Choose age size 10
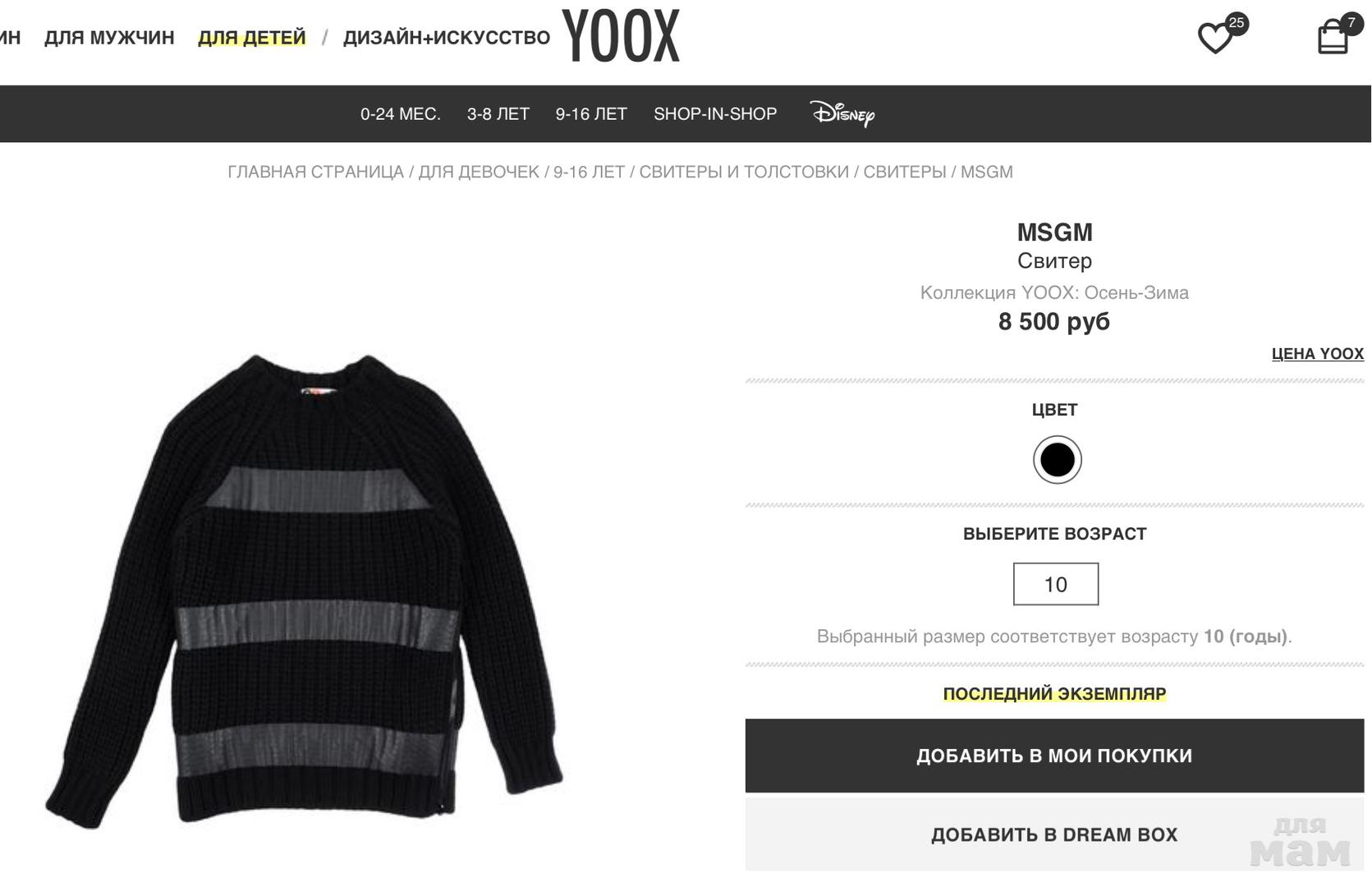The width and height of the screenshot is (1372, 887). (x=1056, y=584)
